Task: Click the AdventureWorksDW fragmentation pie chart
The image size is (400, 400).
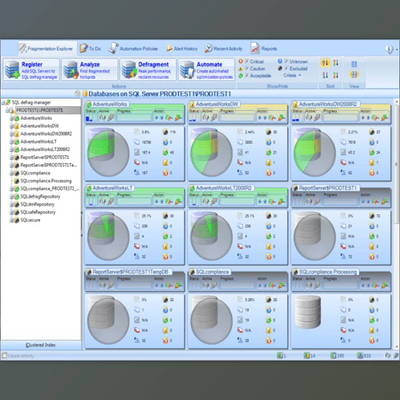Action: (211, 153)
